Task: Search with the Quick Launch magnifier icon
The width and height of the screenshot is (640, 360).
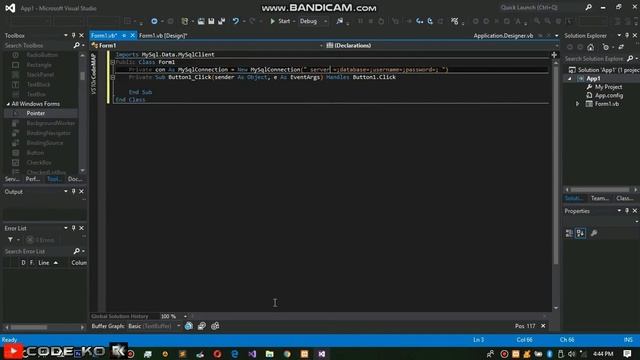Action: [x=589, y=7]
